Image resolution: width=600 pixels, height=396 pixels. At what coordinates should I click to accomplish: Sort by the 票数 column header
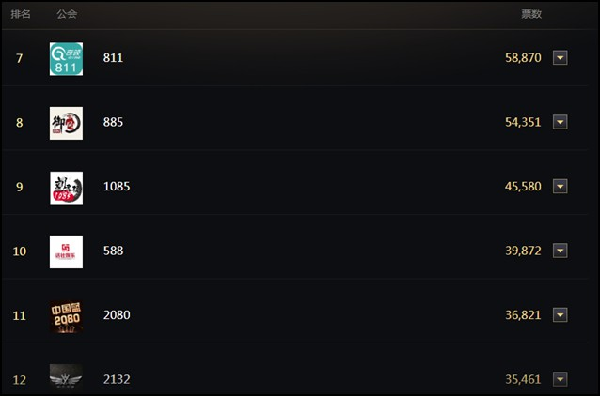532,14
